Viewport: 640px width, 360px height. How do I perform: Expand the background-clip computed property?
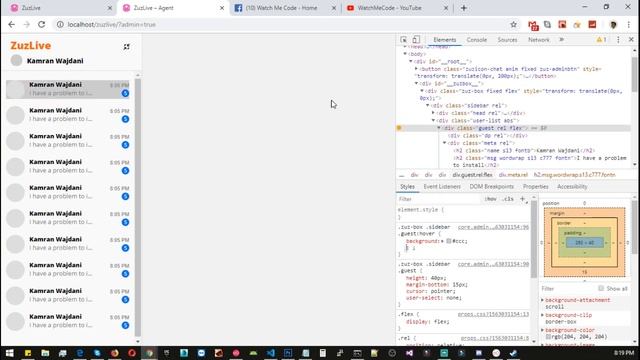(x=542, y=315)
